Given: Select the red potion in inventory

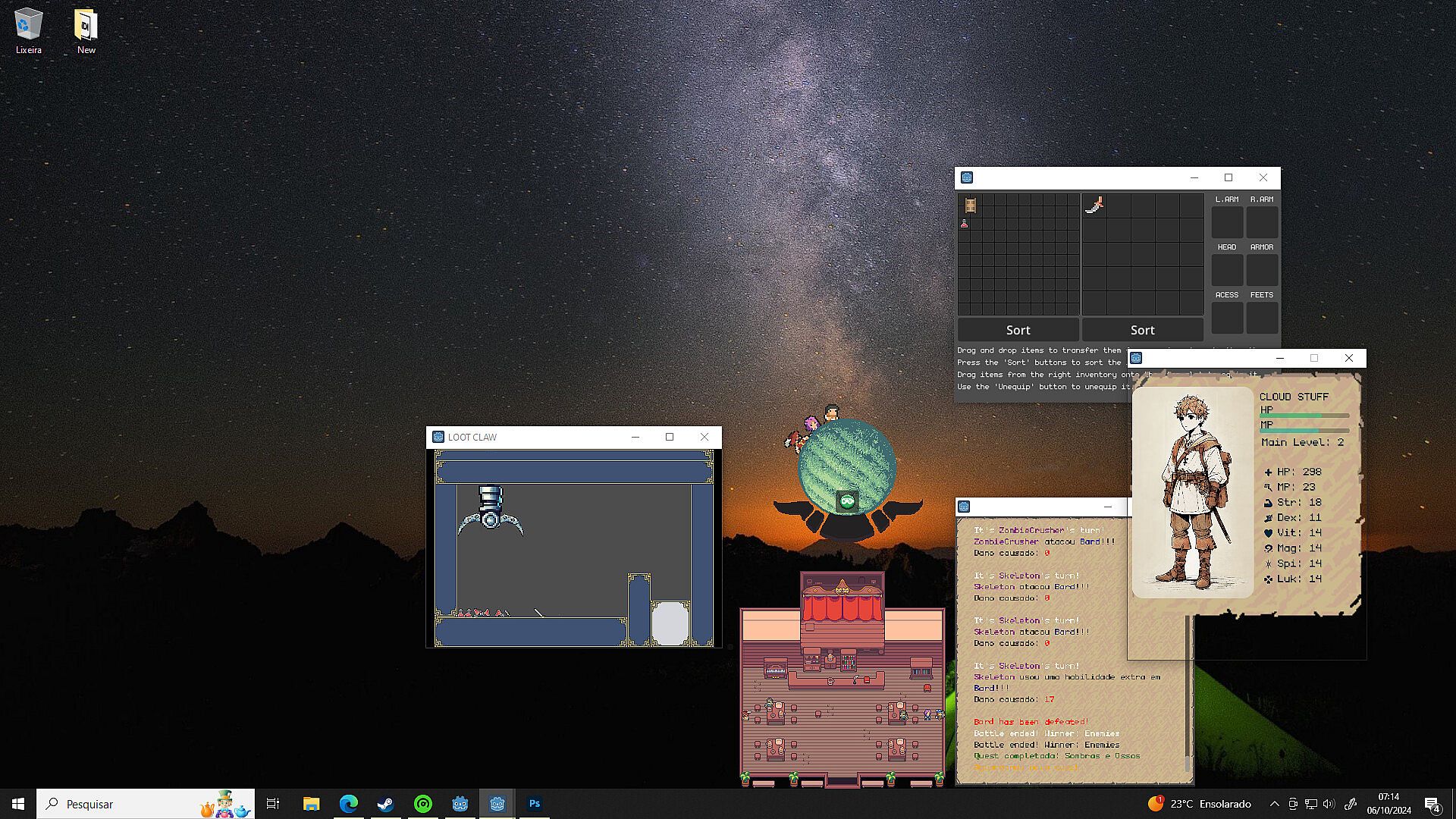Looking at the screenshot, I should [965, 224].
